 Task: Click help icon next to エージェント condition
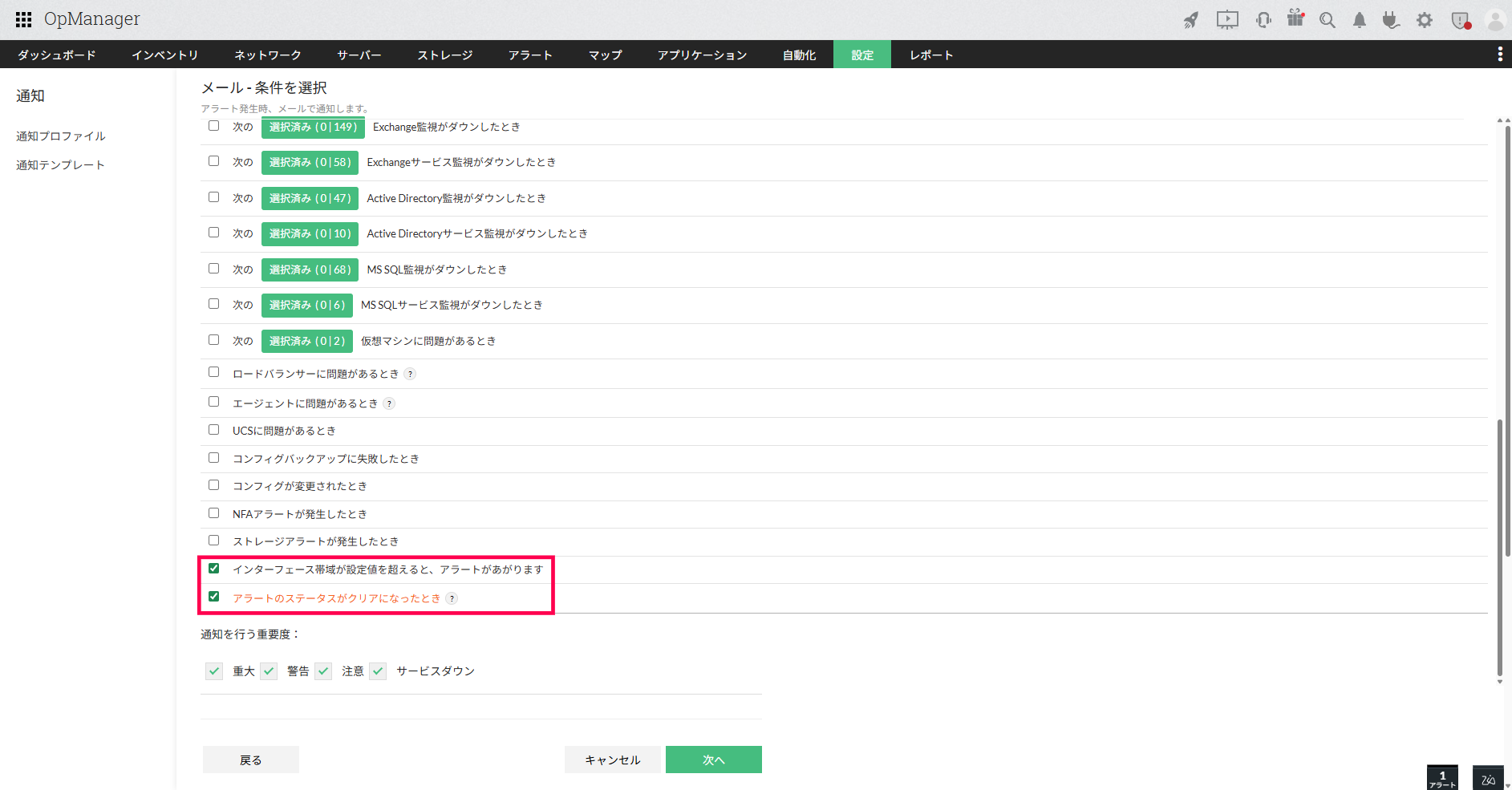tap(389, 403)
